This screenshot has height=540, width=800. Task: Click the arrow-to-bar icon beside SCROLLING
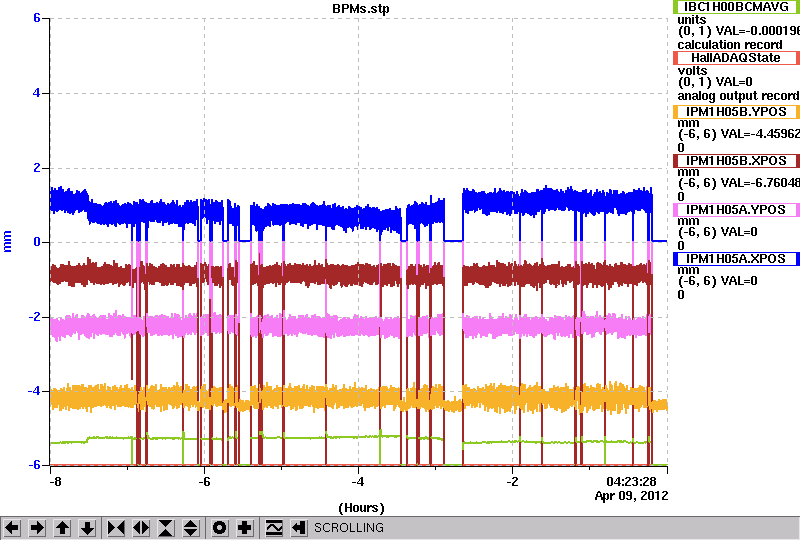[x=298, y=528]
